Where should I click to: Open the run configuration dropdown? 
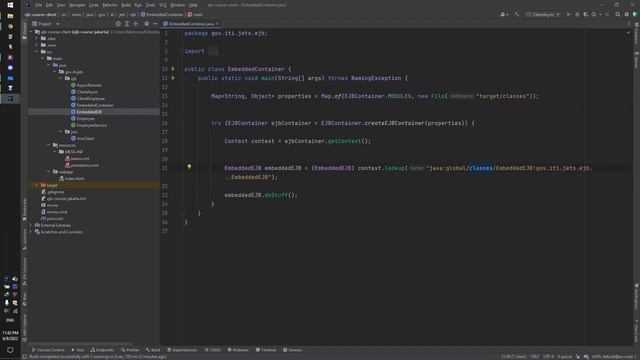543,14
